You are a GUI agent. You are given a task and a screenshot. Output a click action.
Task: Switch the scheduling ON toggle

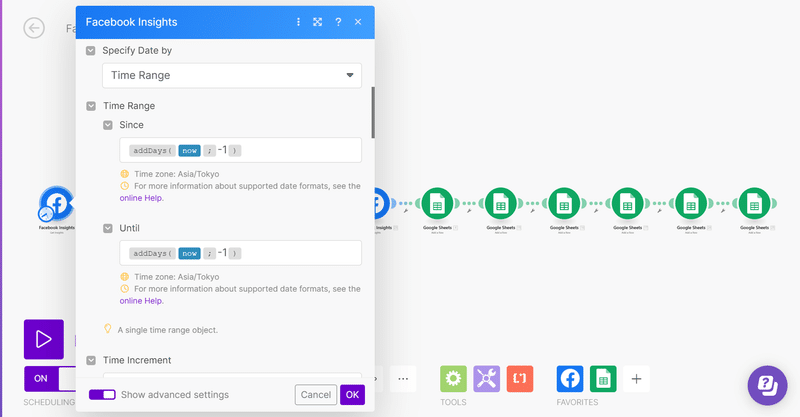pos(49,379)
